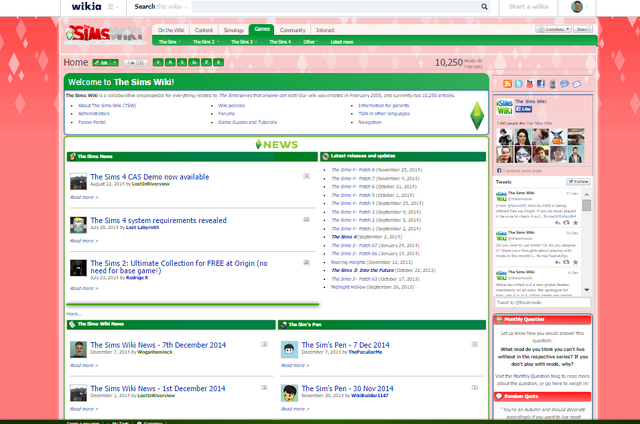This screenshot has width=640, height=424.
Task: Open The Sims 4 nav item
Action: [x=280, y=42]
